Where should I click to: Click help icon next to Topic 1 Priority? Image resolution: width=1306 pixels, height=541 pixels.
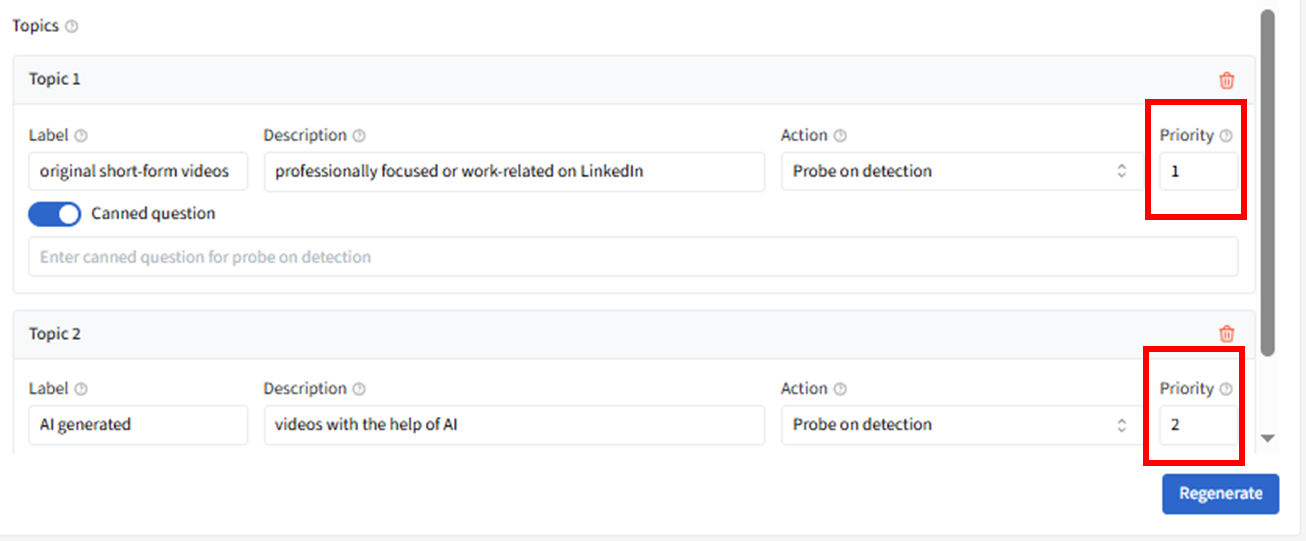click(x=1226, y=136)
